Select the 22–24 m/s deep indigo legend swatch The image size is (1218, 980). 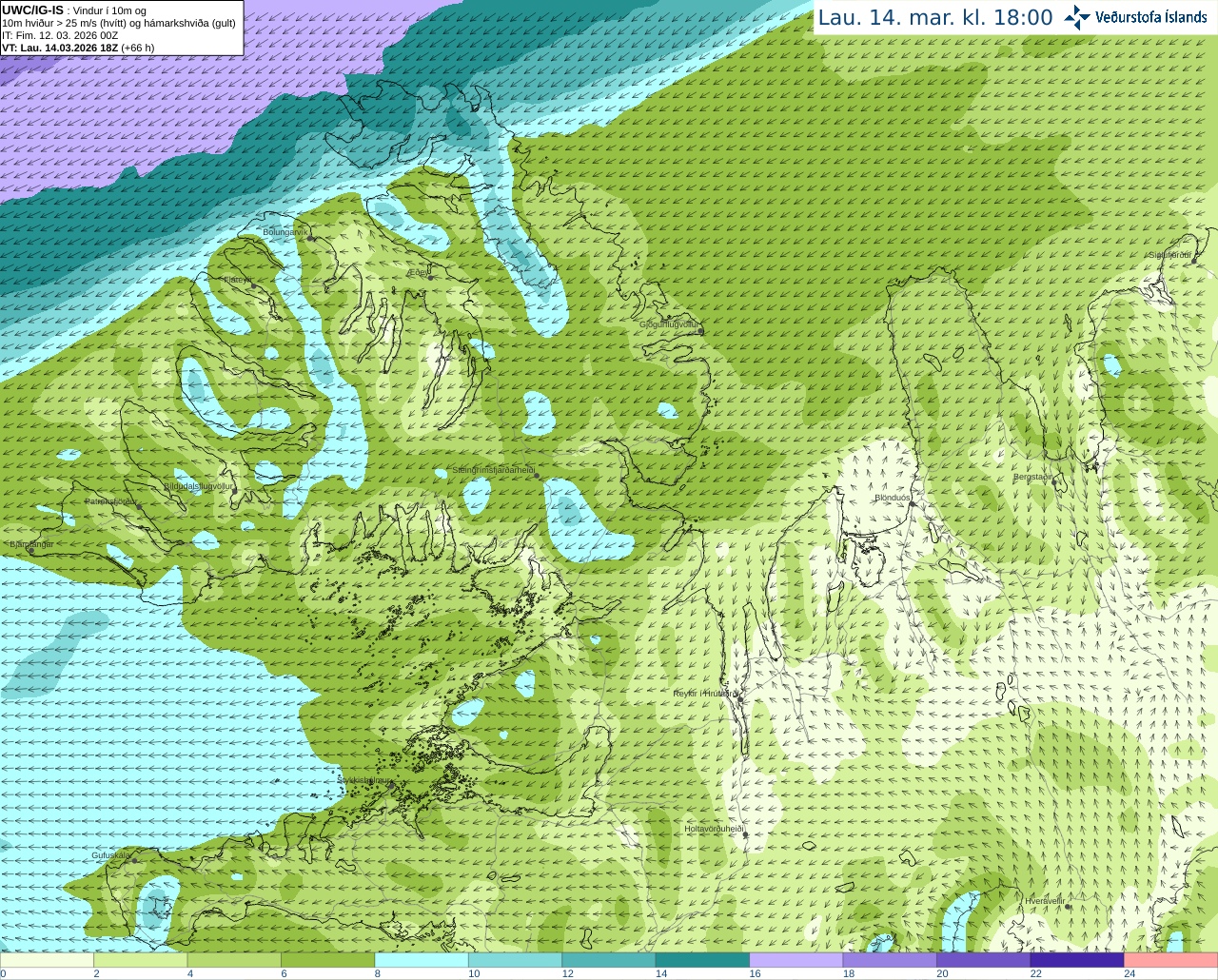[x=1077, y=960]
